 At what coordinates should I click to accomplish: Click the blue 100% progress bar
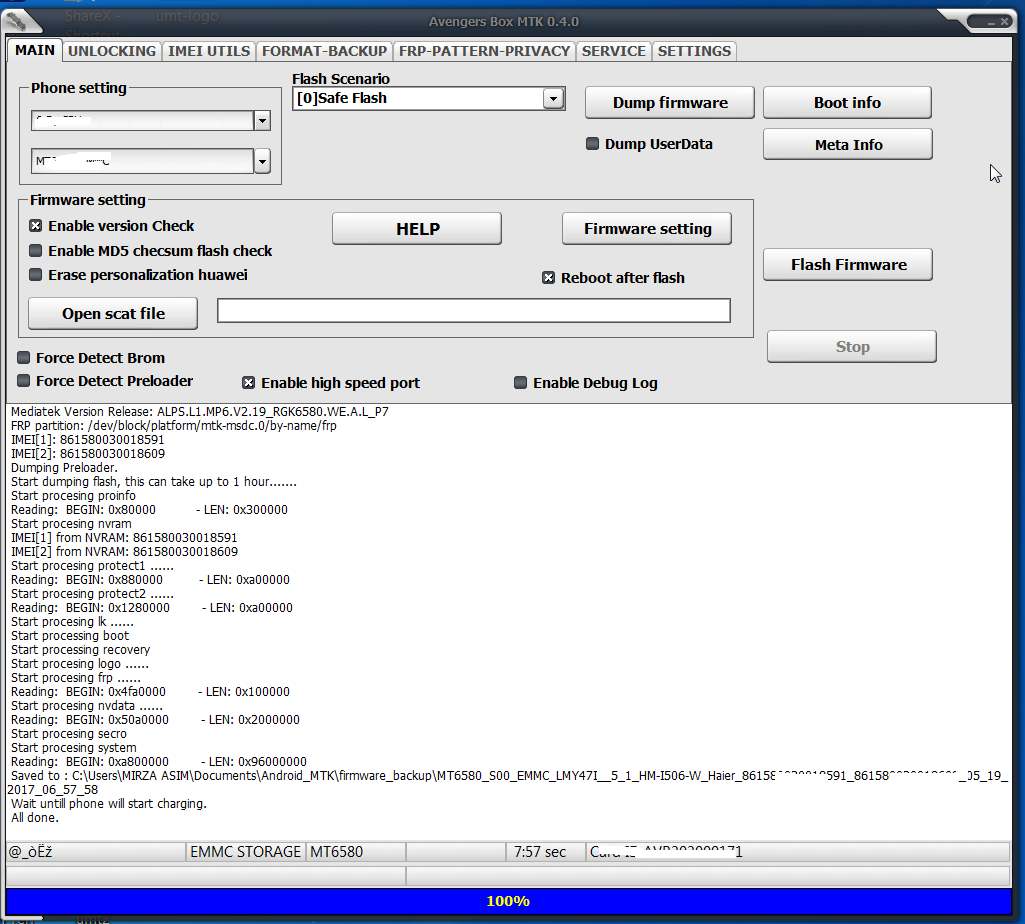[509, 901]
